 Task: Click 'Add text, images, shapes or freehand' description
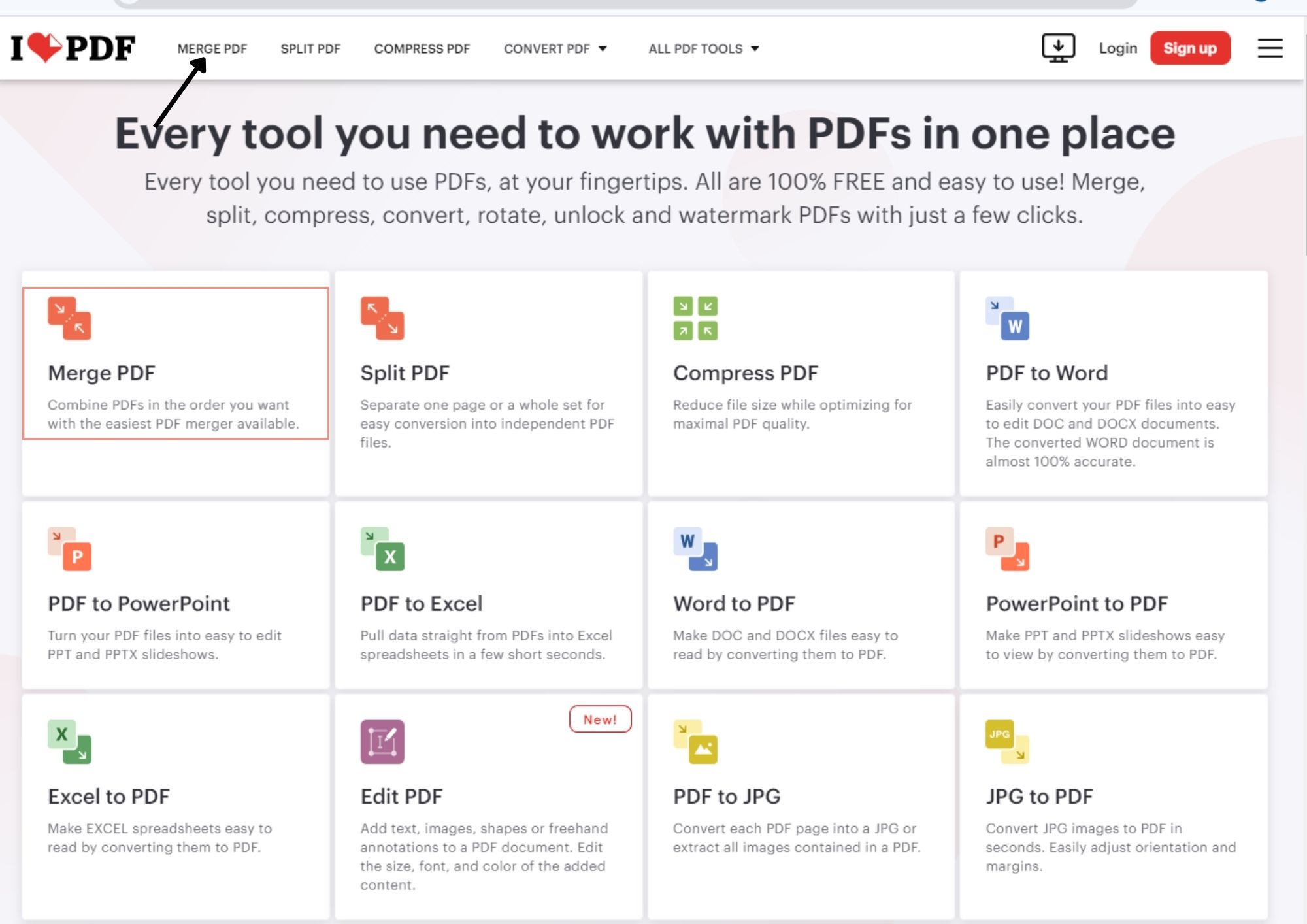[484, 857]
